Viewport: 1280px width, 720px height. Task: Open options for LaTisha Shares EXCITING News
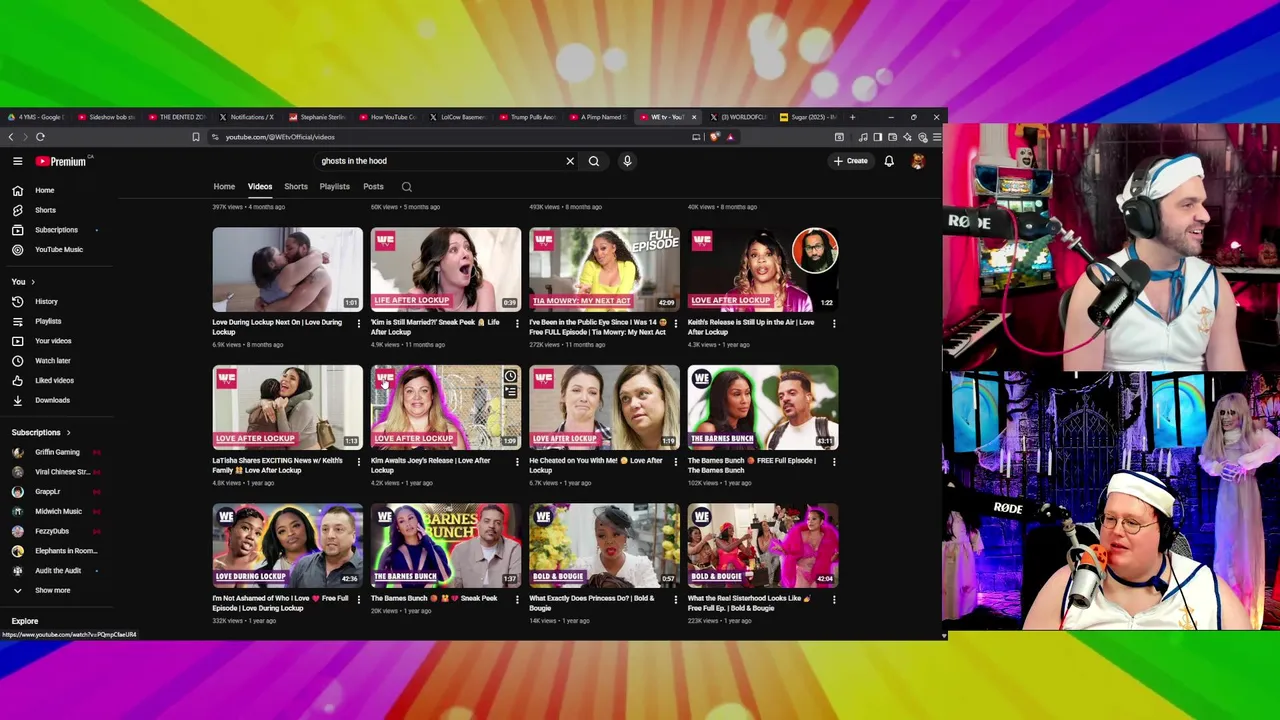[359, 461]
